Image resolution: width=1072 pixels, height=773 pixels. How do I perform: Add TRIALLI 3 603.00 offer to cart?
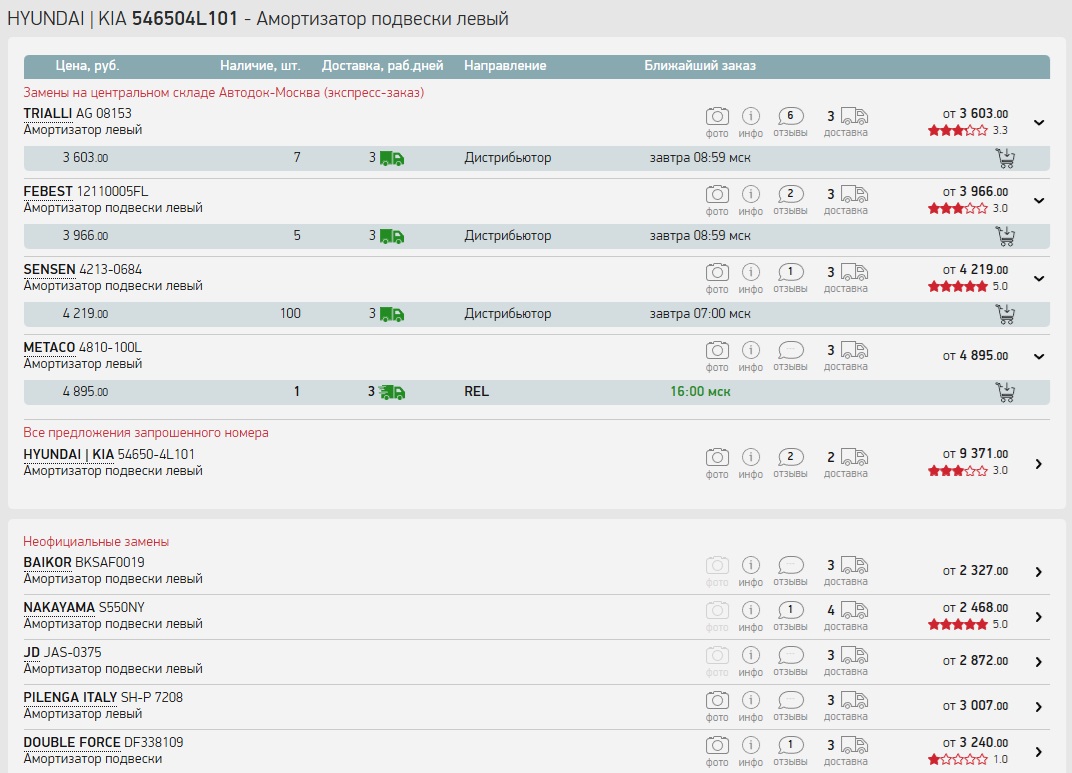coord(1005,158)
